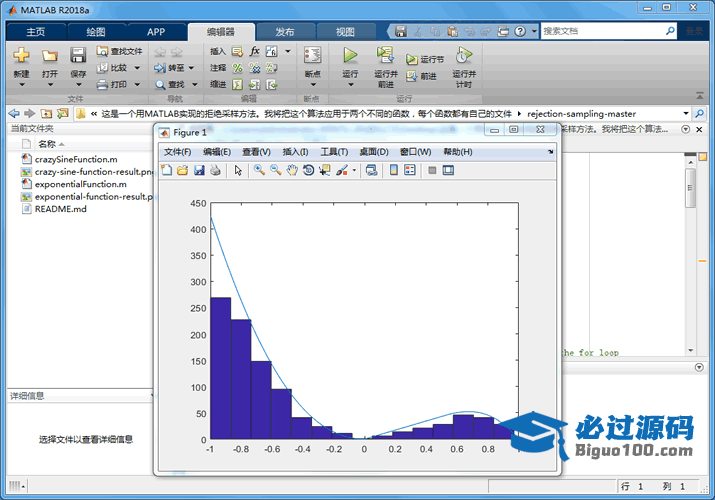Switch to the Publish (发布) tab
The height and width of the screenshot is (500, 715).
285,32
